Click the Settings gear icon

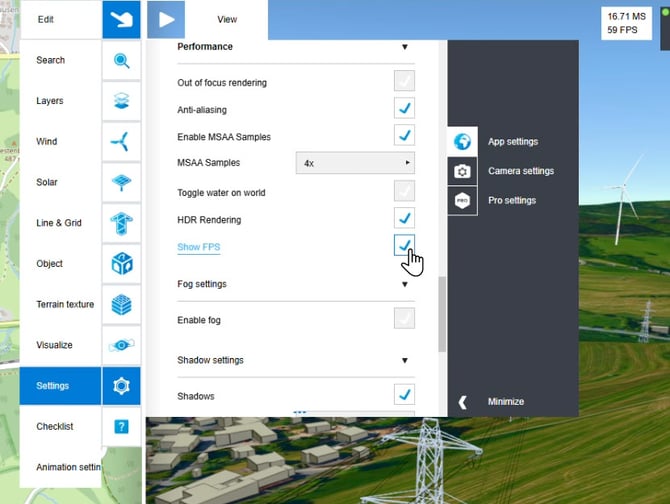tap(122, 386)
